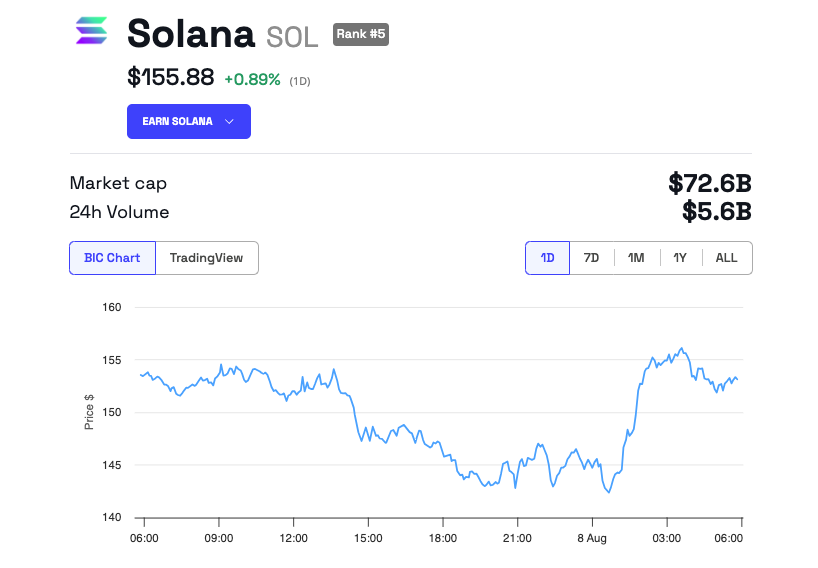This screenshot has width=818, height=568.
Task: Switch to the TradingView tab
Action: [206, 258]
